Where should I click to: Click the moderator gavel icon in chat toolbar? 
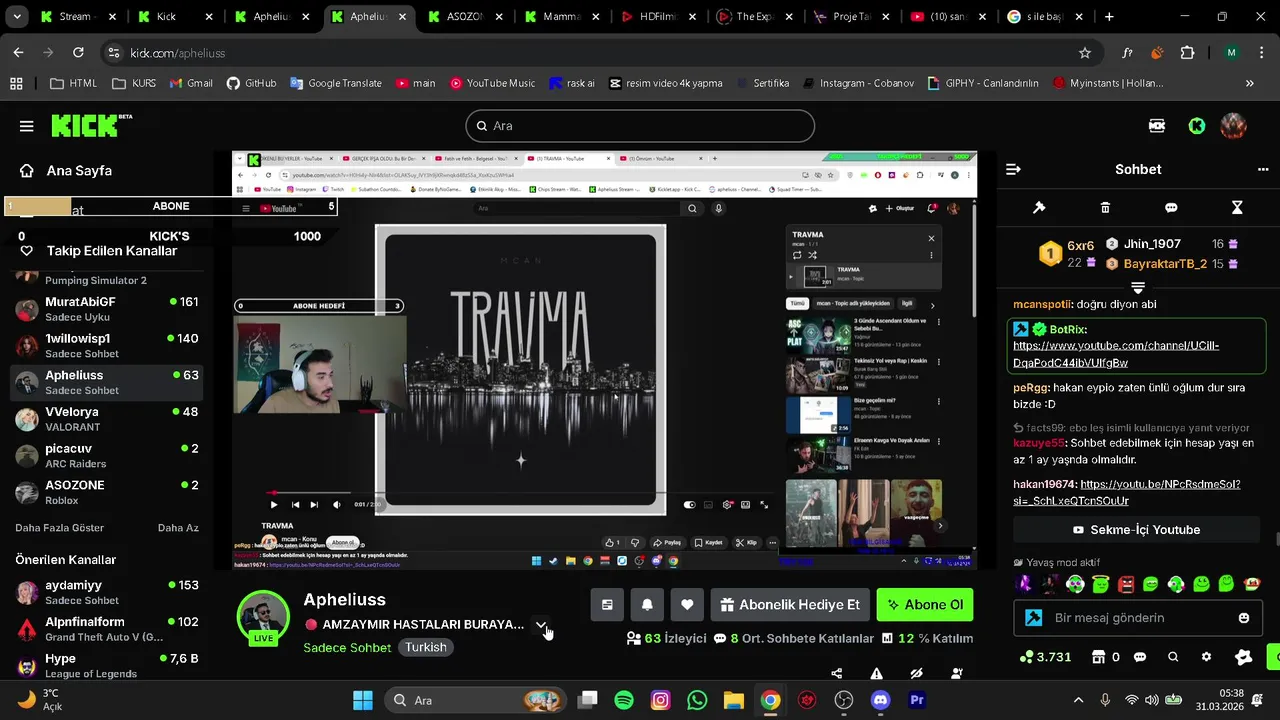click(x=1039, y=208)
